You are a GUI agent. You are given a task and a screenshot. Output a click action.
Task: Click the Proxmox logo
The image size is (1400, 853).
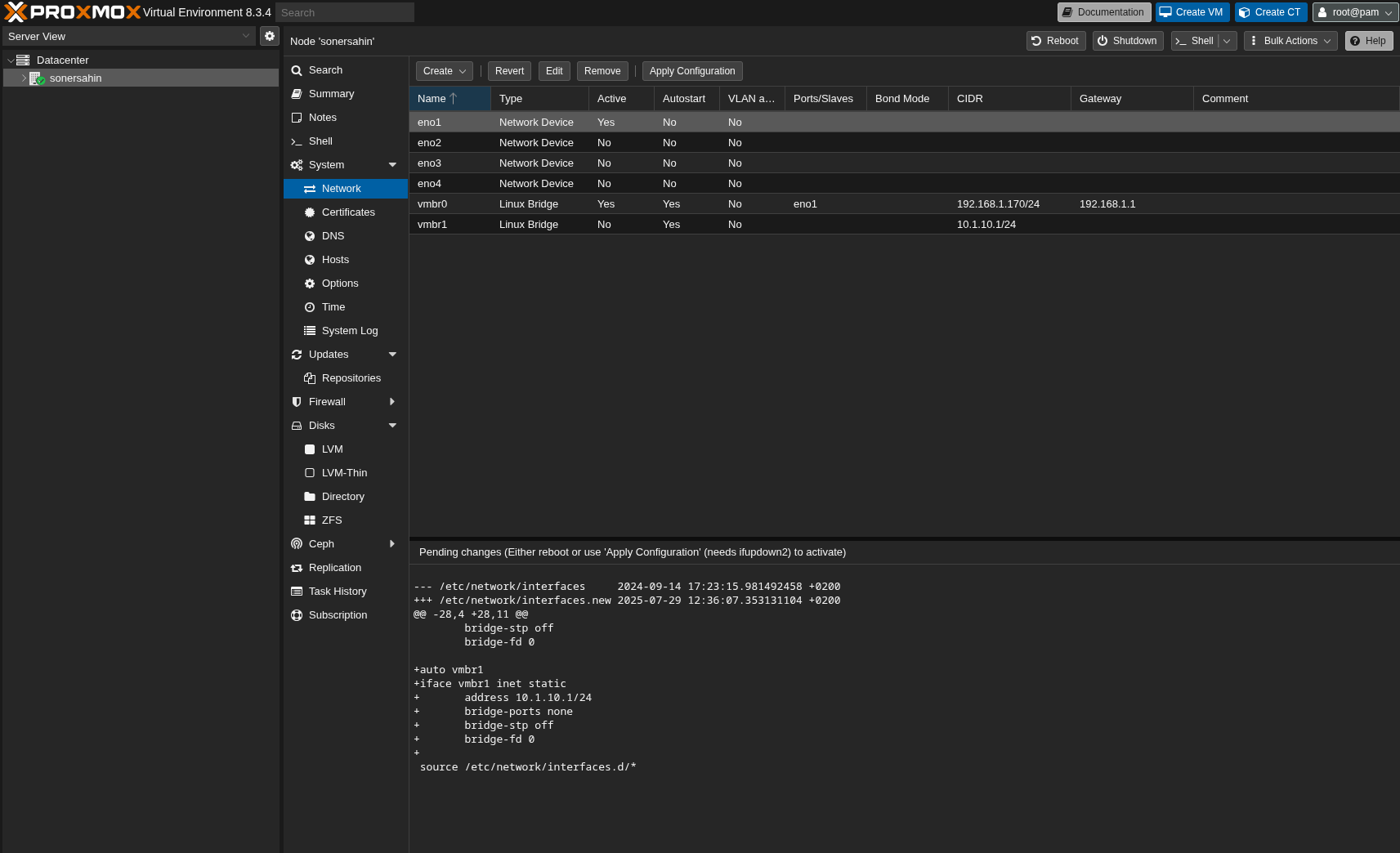(69, 11)
